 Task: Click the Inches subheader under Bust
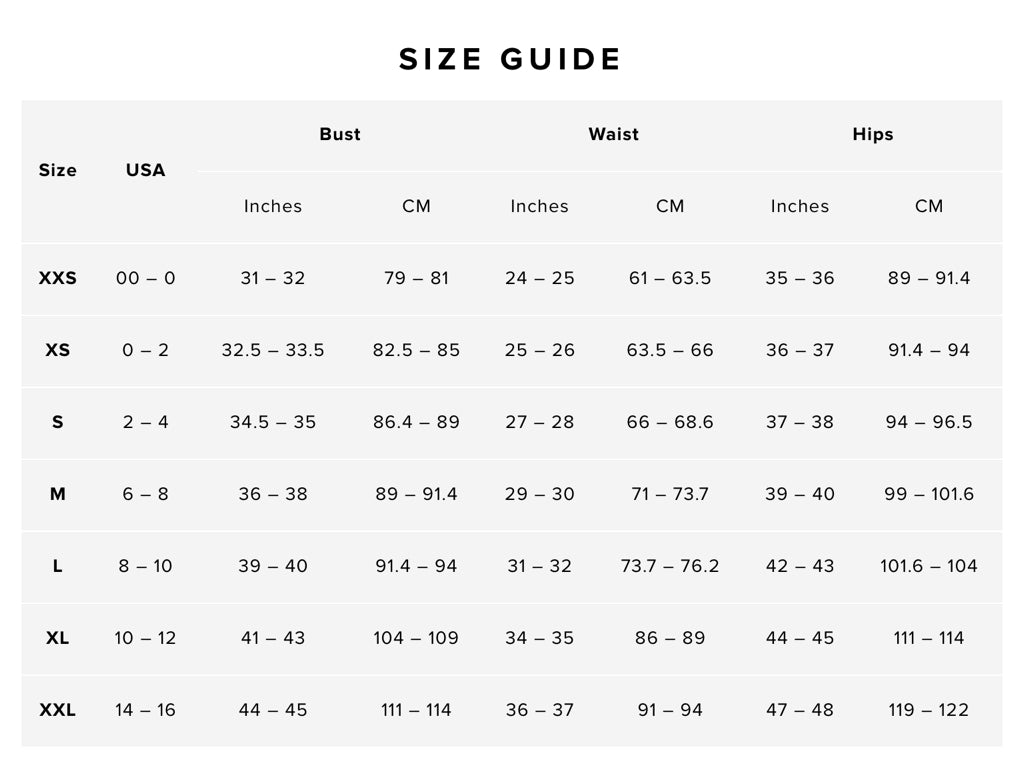tap(272, 206)
